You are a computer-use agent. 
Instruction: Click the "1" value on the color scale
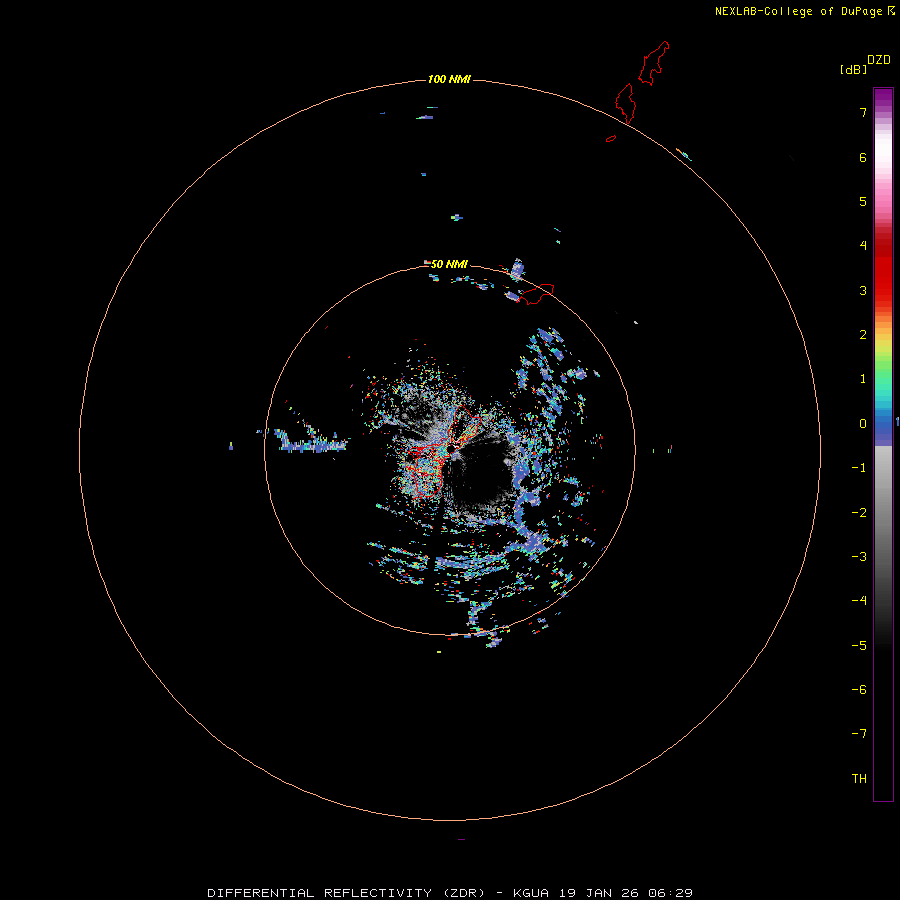pyautogui.click(x=863, y=379)
